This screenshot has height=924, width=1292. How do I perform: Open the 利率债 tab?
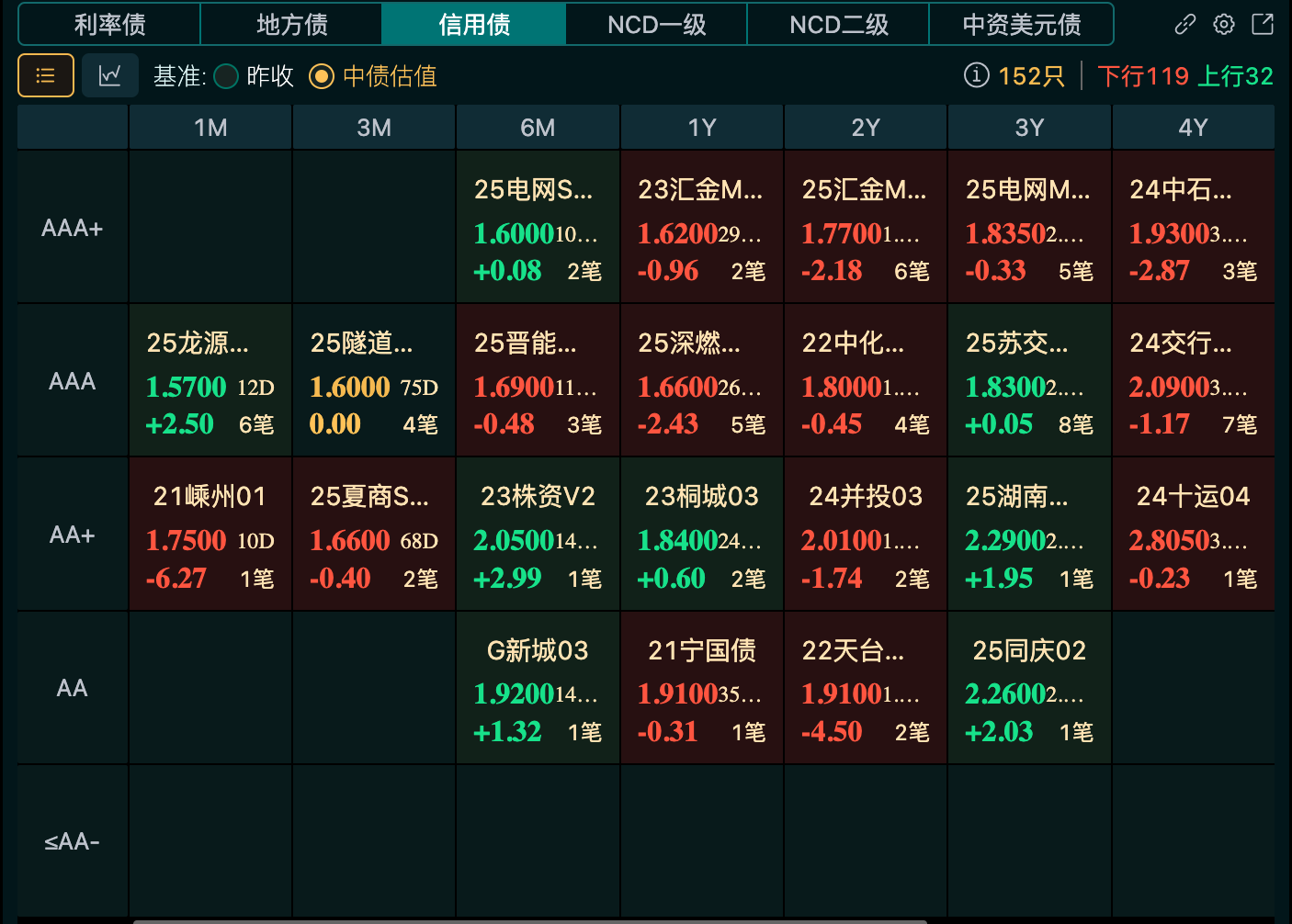tap(109, 25)
